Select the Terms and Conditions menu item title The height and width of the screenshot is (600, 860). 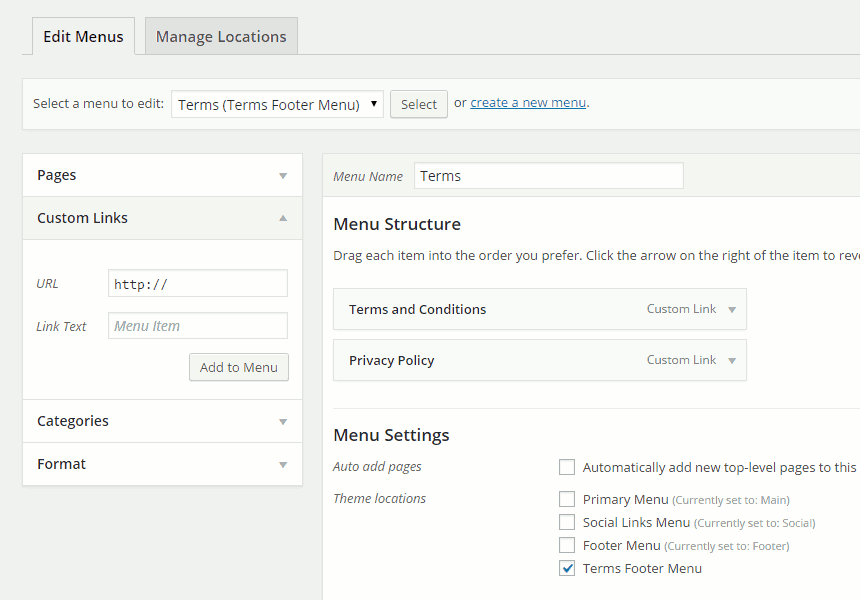(x=417, y=309)
